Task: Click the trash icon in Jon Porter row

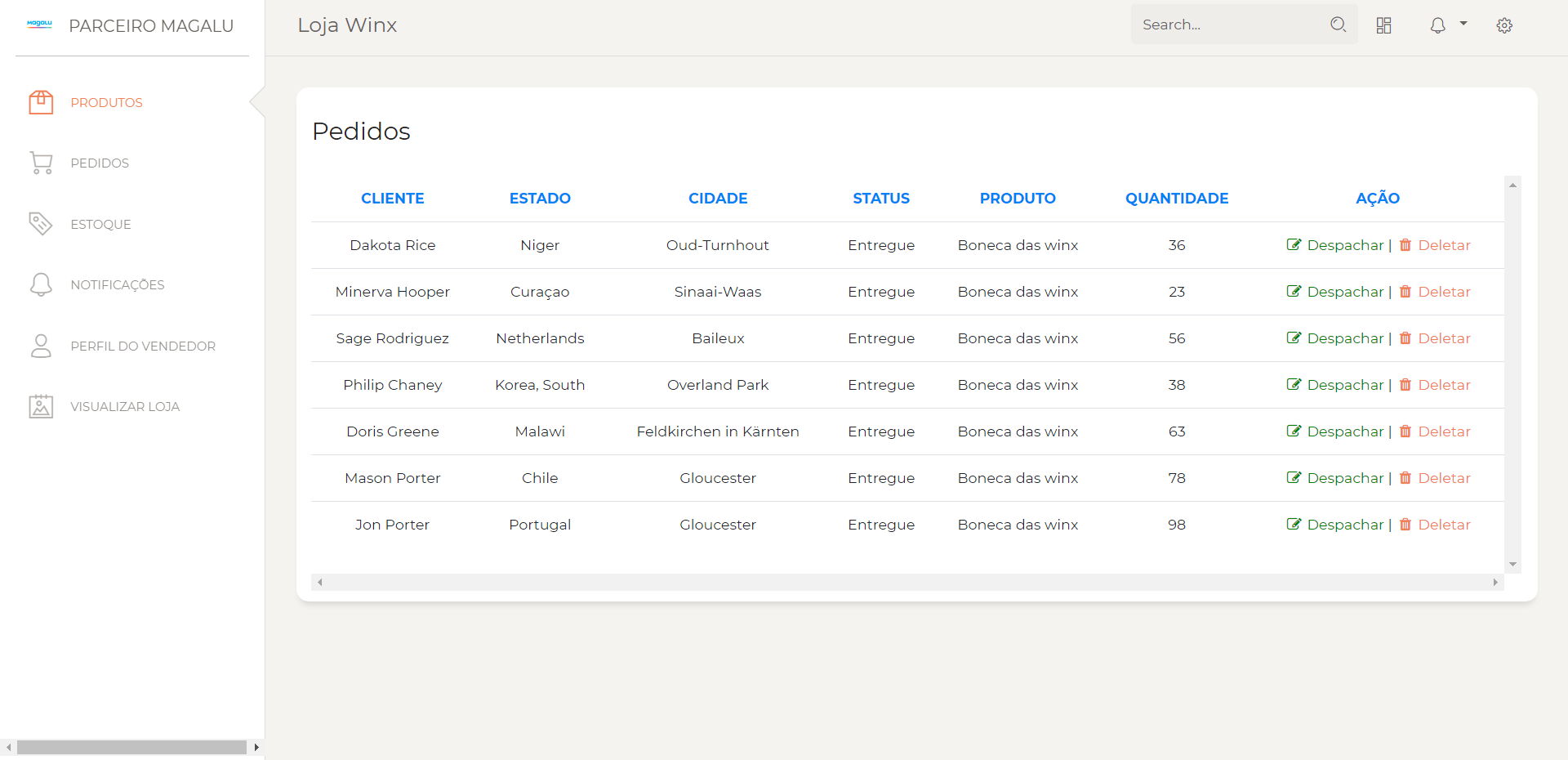Action: [1405, 524]
